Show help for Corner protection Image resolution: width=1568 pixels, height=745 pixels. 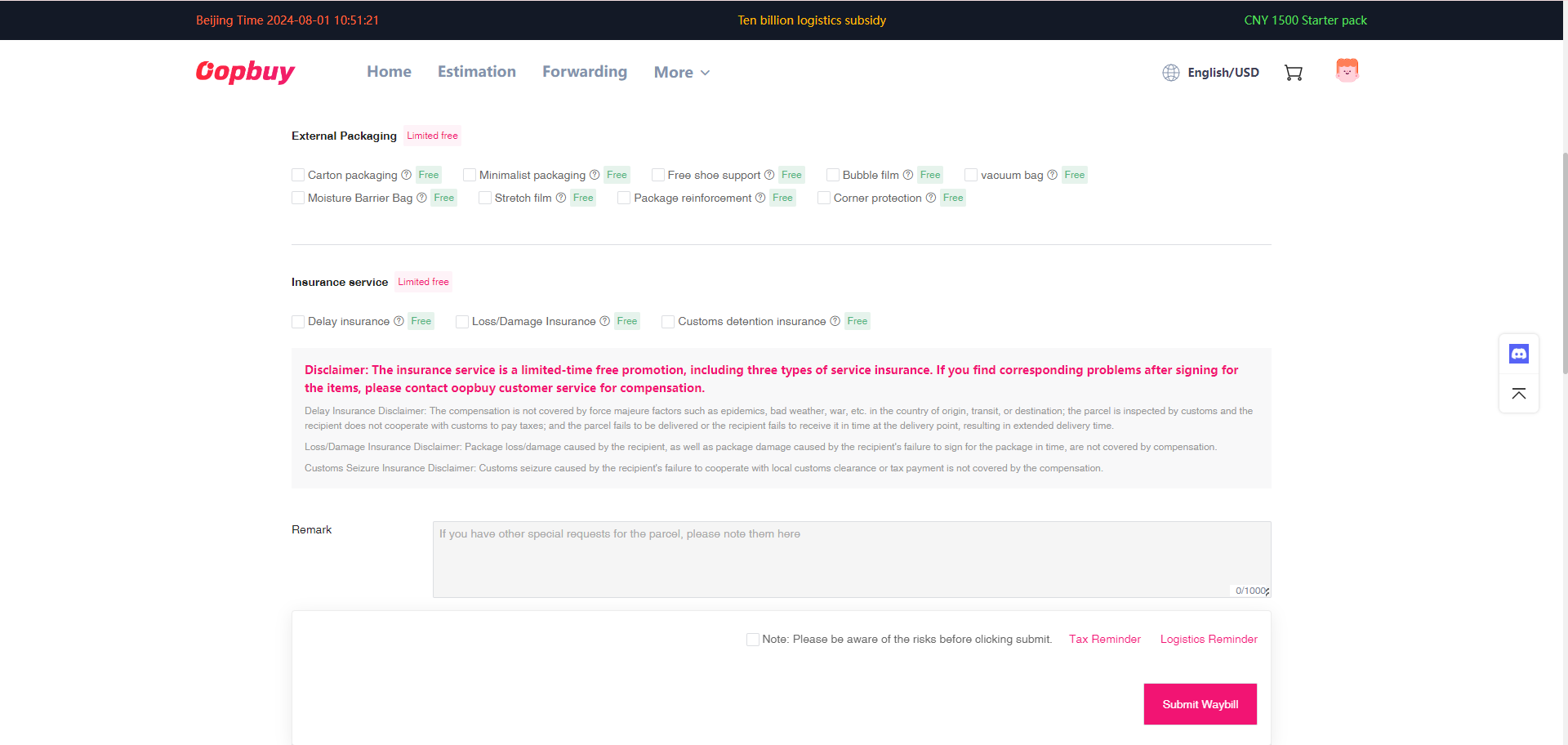(x=931, y=198)
